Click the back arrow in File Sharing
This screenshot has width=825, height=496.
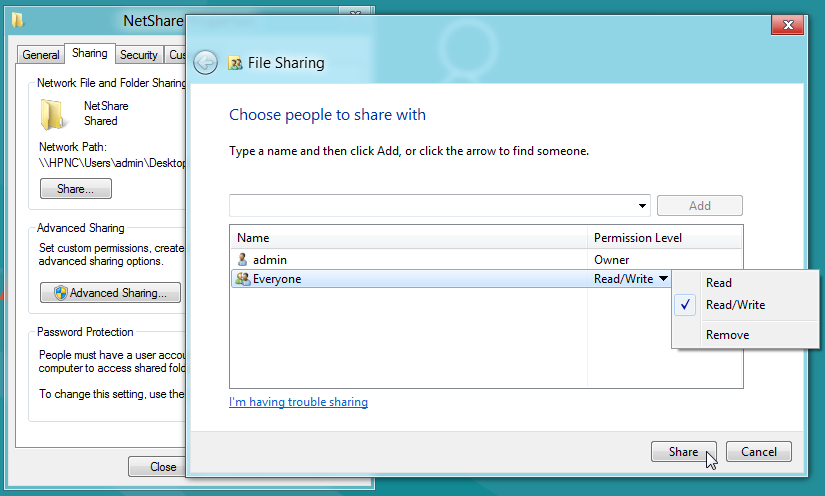click(205, 63)
